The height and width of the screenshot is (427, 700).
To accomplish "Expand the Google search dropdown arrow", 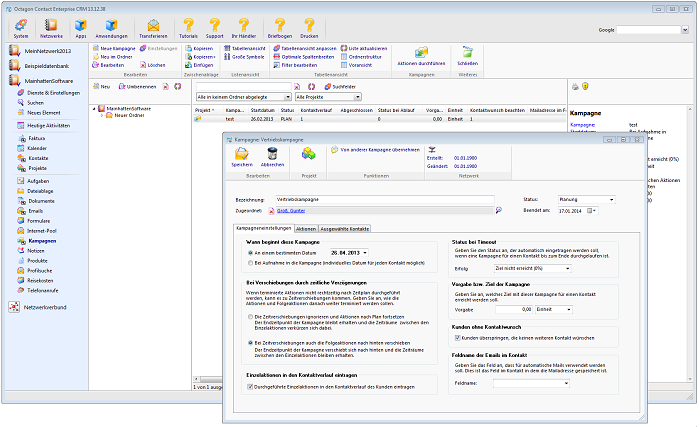I will [x=685, y=30].
